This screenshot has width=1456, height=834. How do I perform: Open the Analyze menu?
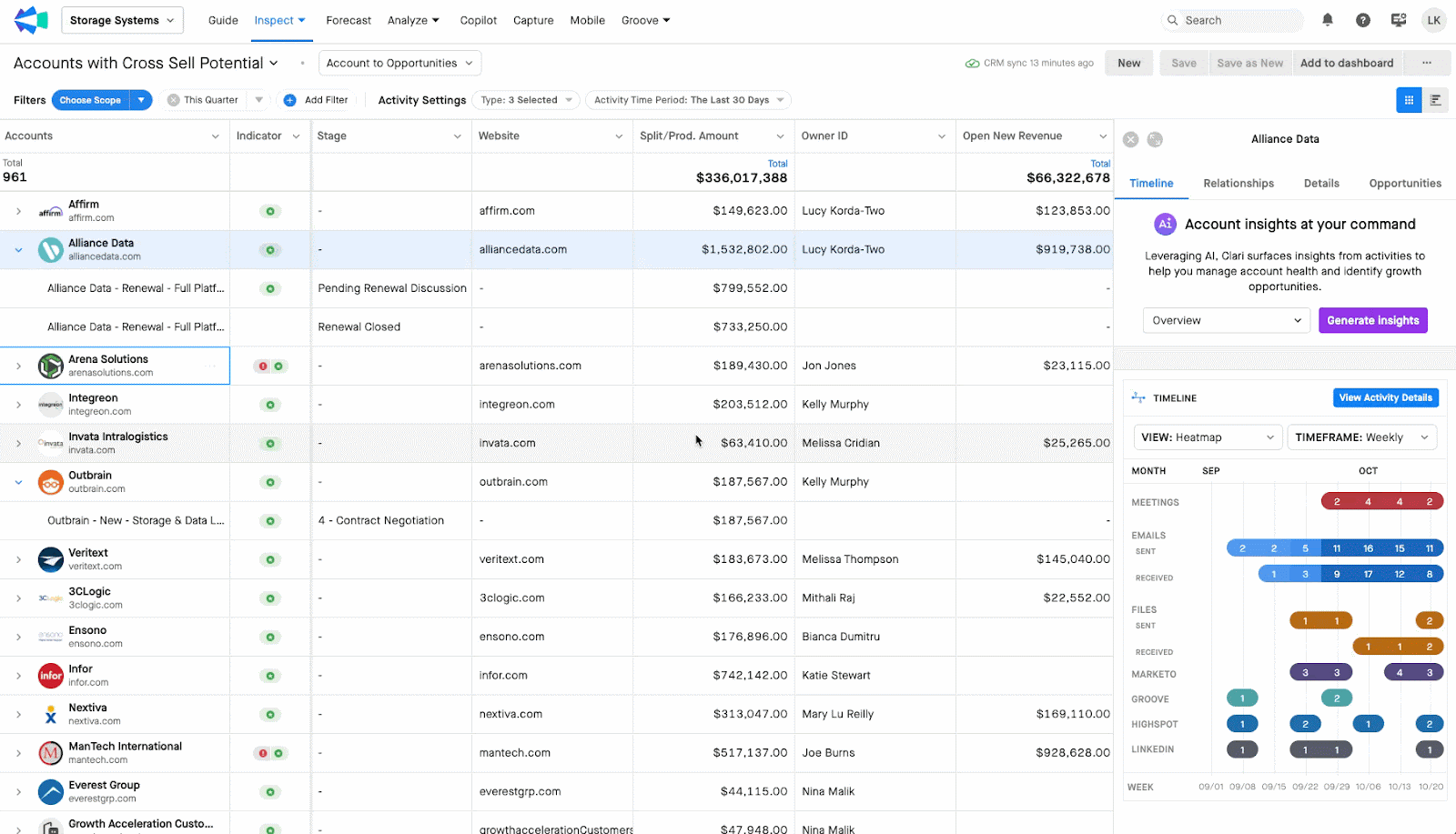[x=413, y=20]
